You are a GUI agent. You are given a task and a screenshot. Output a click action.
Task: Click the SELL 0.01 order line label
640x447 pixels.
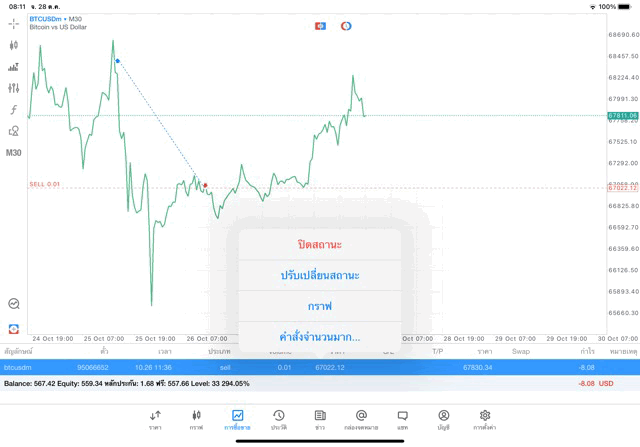pos(45,184)
